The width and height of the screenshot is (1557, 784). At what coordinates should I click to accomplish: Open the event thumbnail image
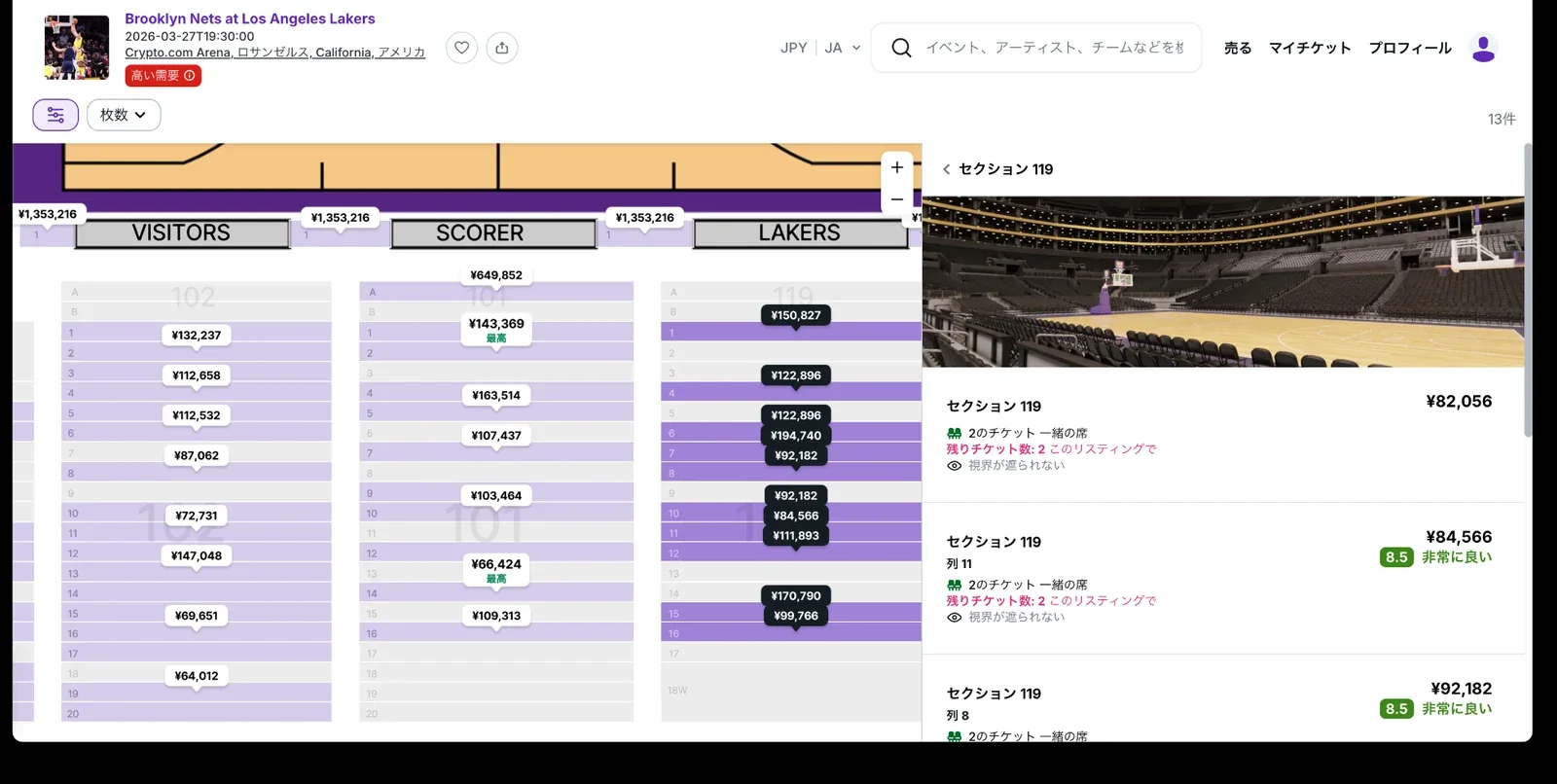click(77, 48)
